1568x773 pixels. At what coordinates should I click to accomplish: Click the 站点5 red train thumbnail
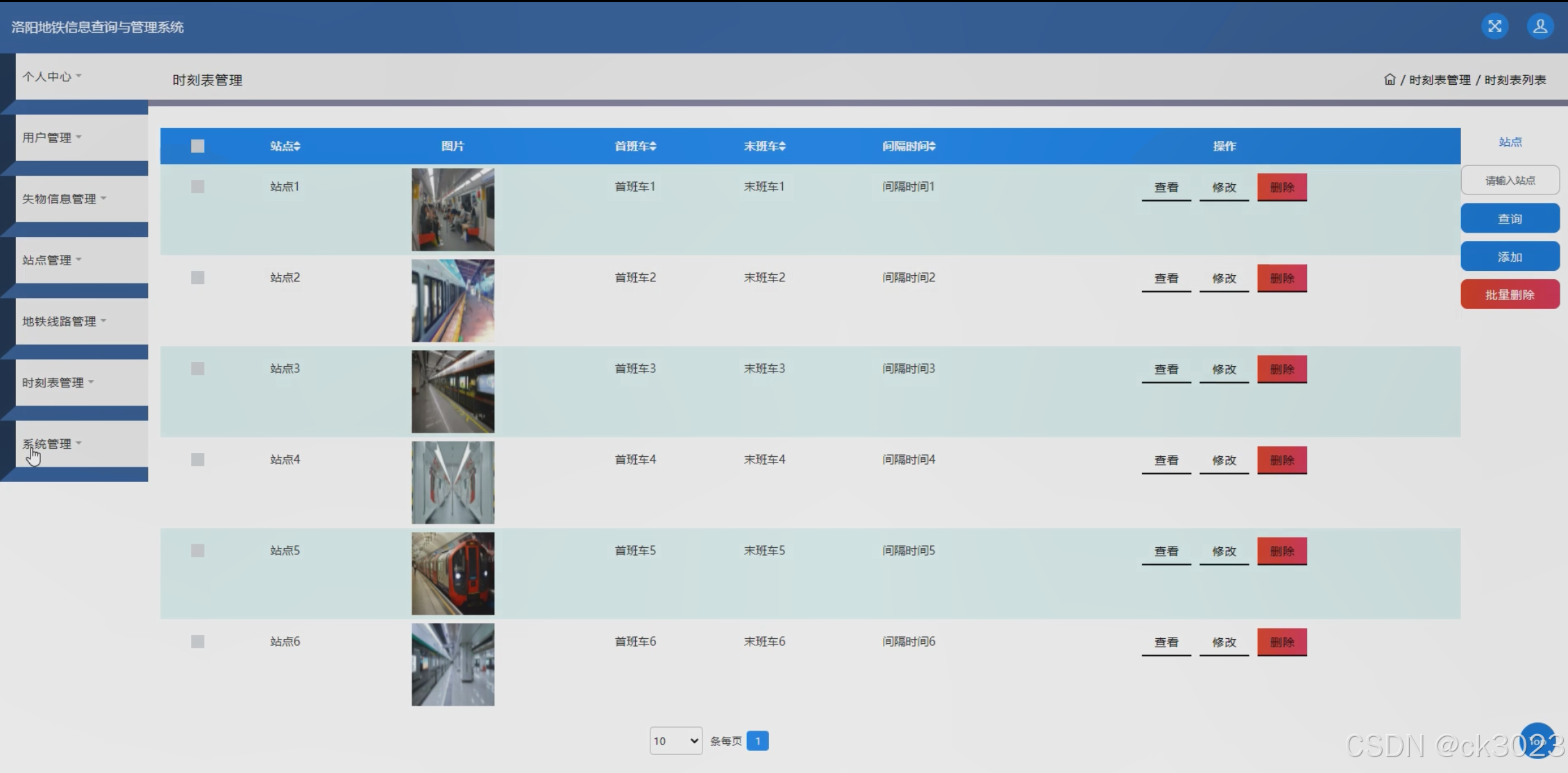tap(453, 574)
